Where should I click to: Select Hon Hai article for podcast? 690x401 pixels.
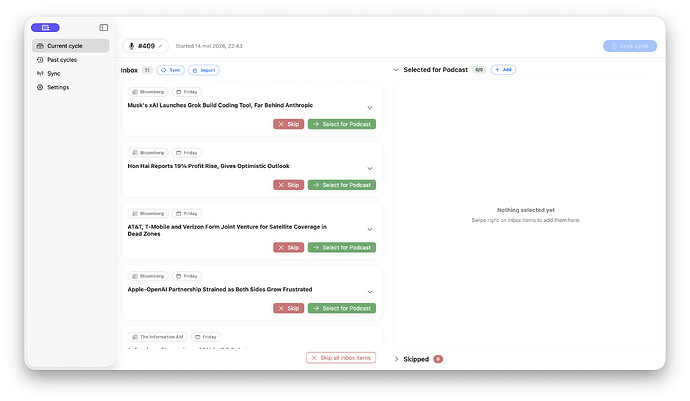click(x=342, y=185)
